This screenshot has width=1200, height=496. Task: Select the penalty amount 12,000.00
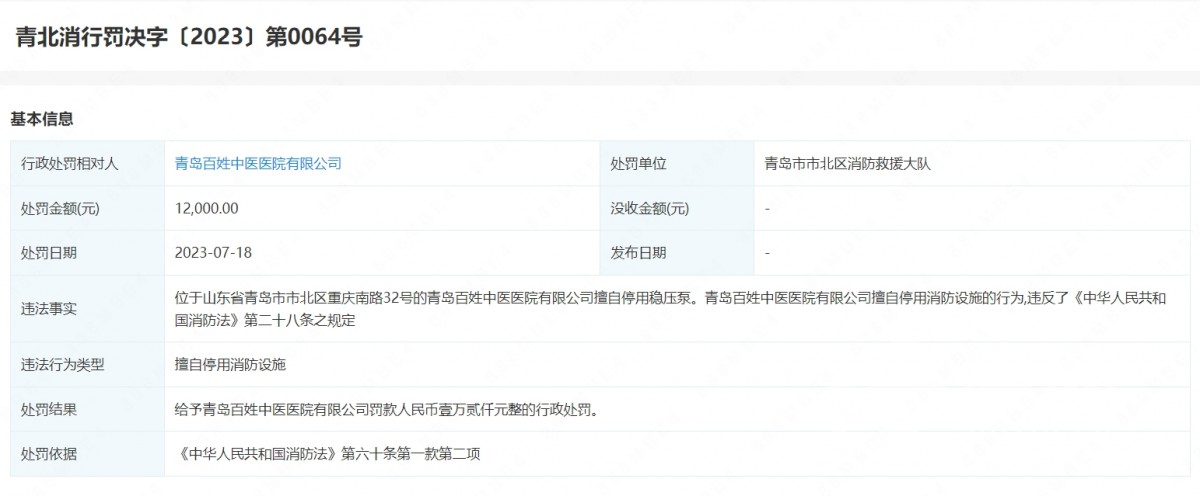tap(207, 208)
